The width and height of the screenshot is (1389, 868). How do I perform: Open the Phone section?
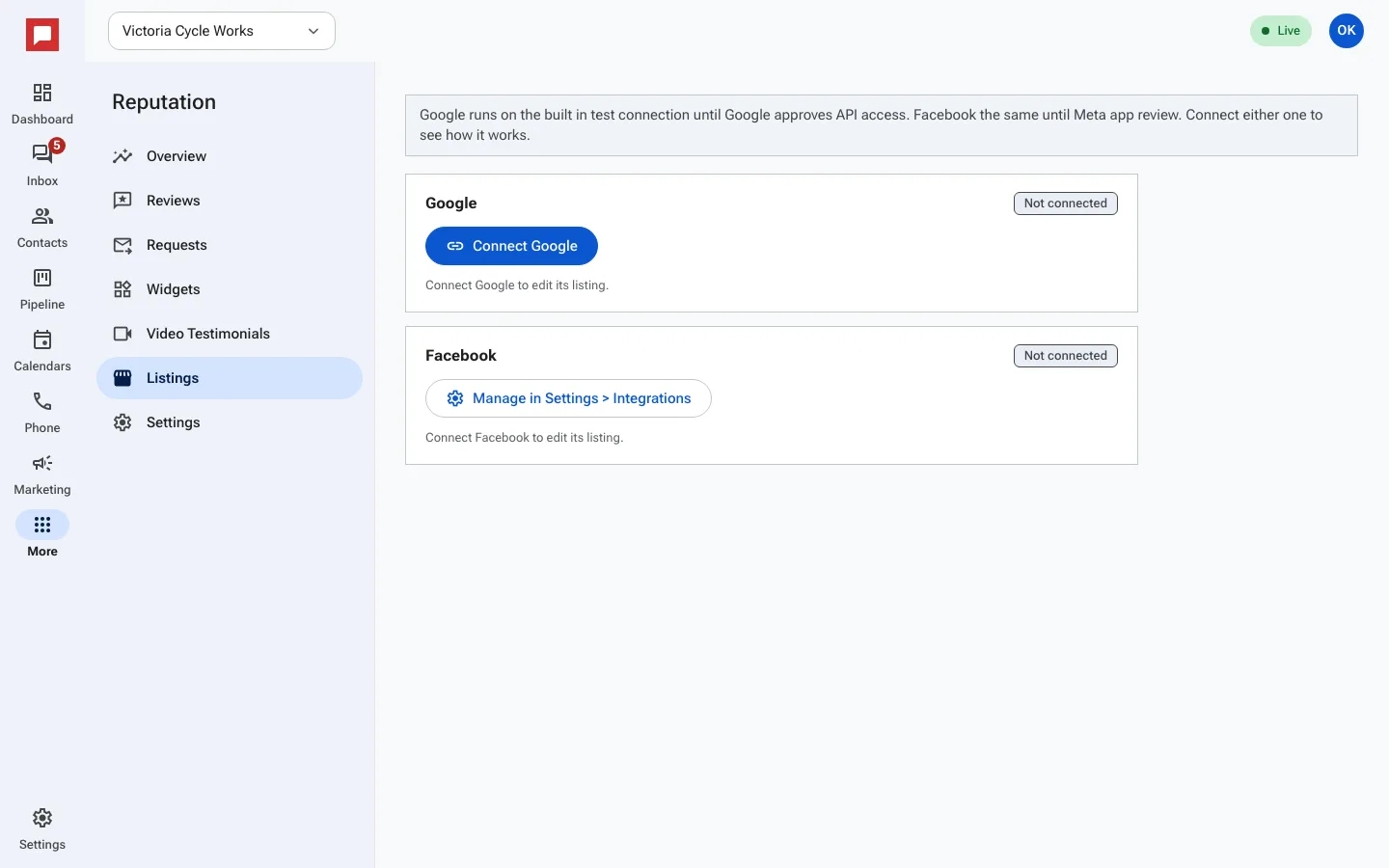(x=42, y=413)
